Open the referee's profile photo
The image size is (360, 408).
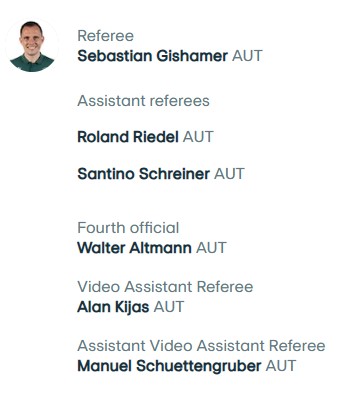(x=32, y=46)
